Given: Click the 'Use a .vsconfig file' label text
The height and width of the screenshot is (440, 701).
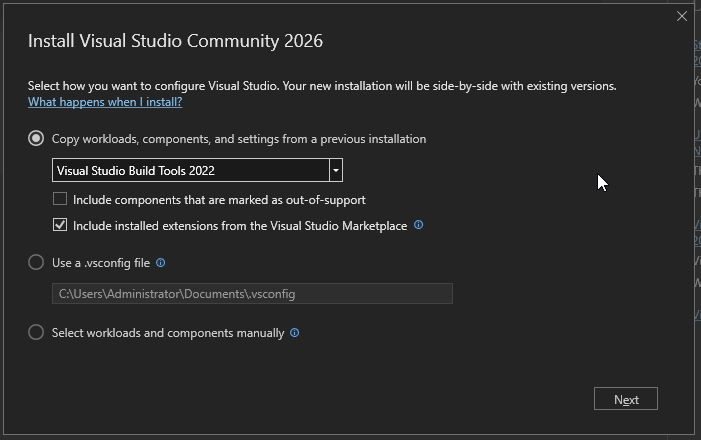Looking at the screenshot, I should tap(101, 263).
